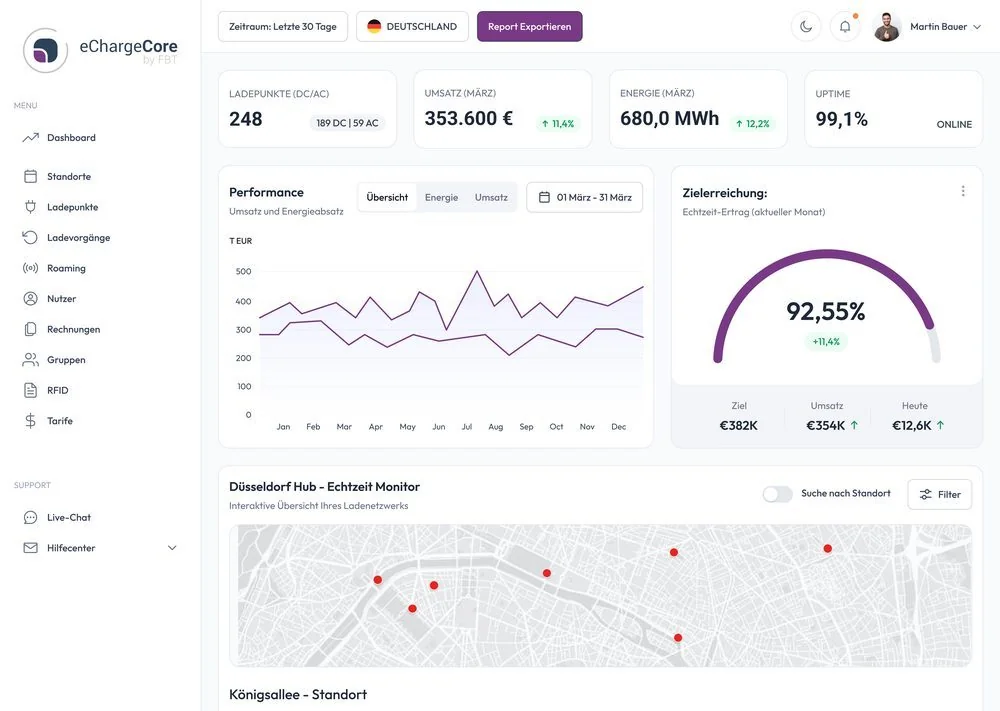Click the Umsatz green arrow in Zielerreichung

pos(855,425)
